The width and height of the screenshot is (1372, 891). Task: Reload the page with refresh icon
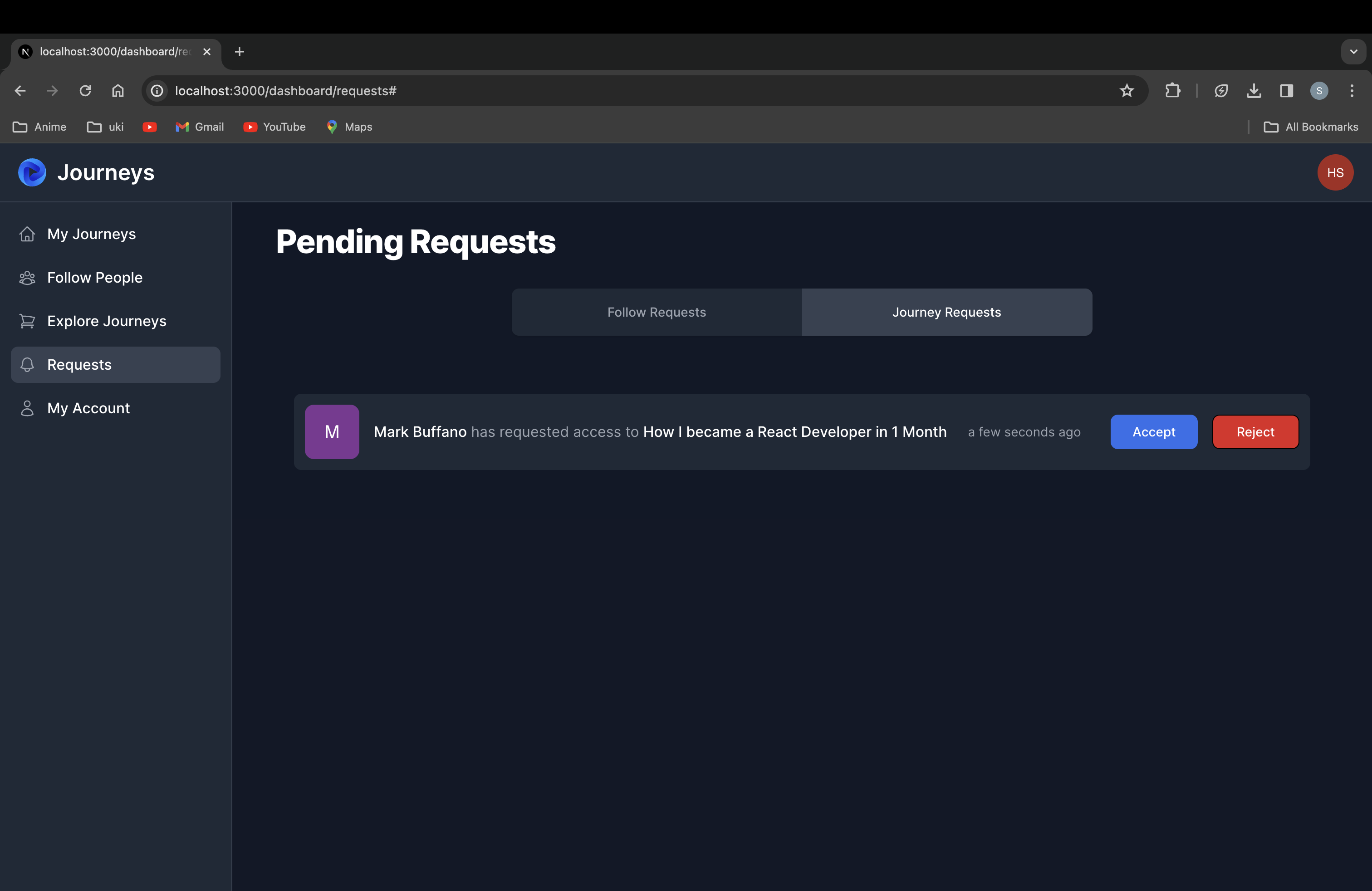tap(85, 90)
